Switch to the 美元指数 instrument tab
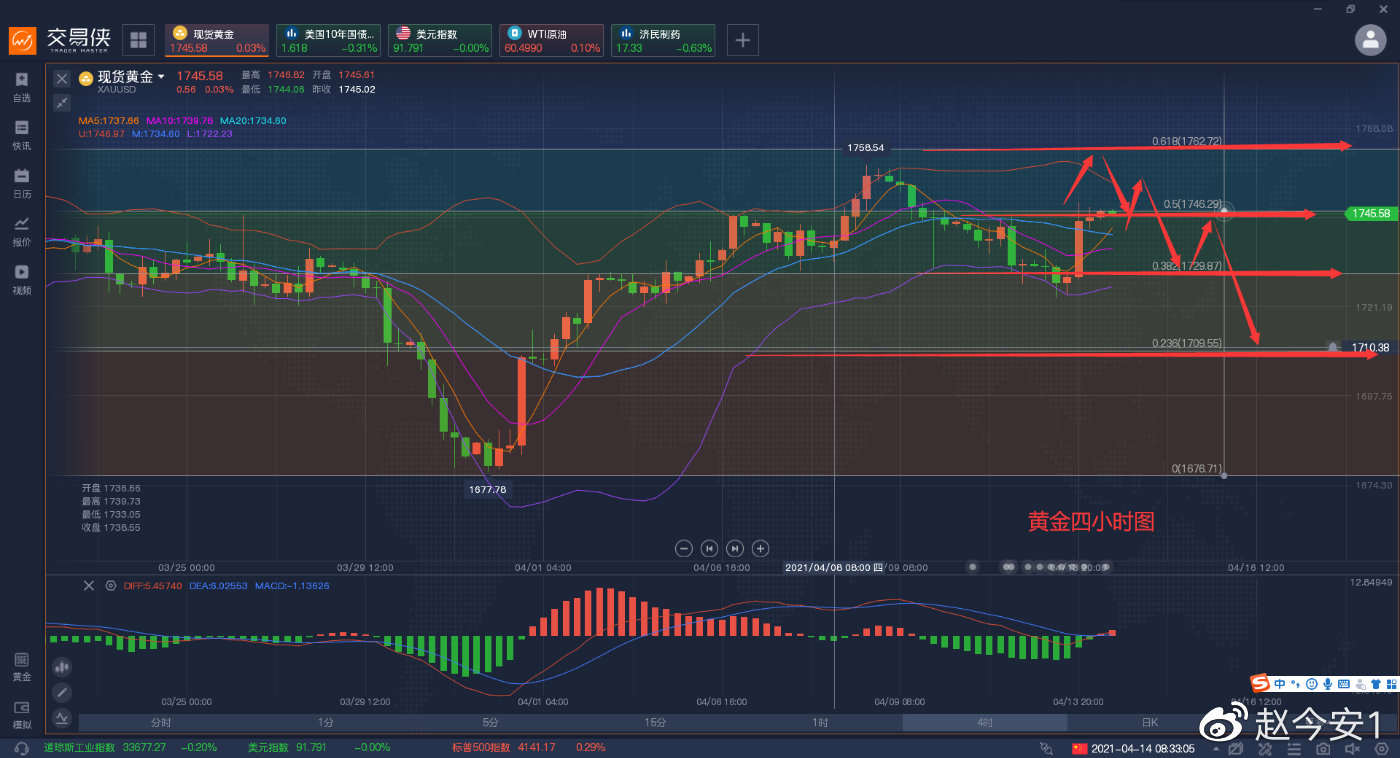This screenshot has width=1400, height=758. point(440,40)
